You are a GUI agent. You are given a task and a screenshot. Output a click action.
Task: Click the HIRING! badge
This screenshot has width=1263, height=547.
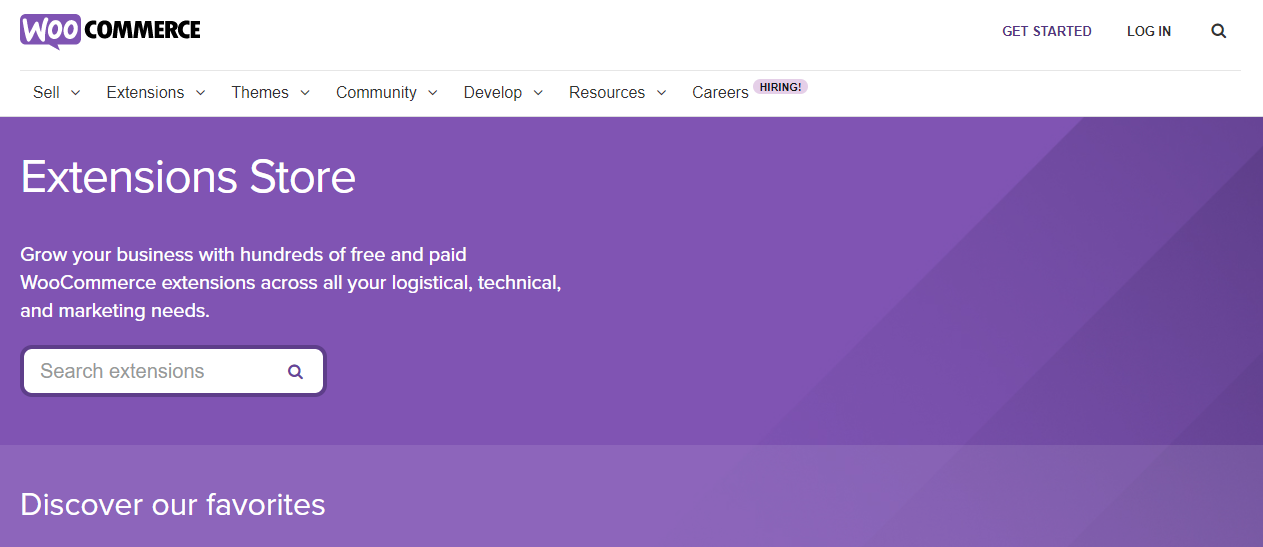(780, 87)
